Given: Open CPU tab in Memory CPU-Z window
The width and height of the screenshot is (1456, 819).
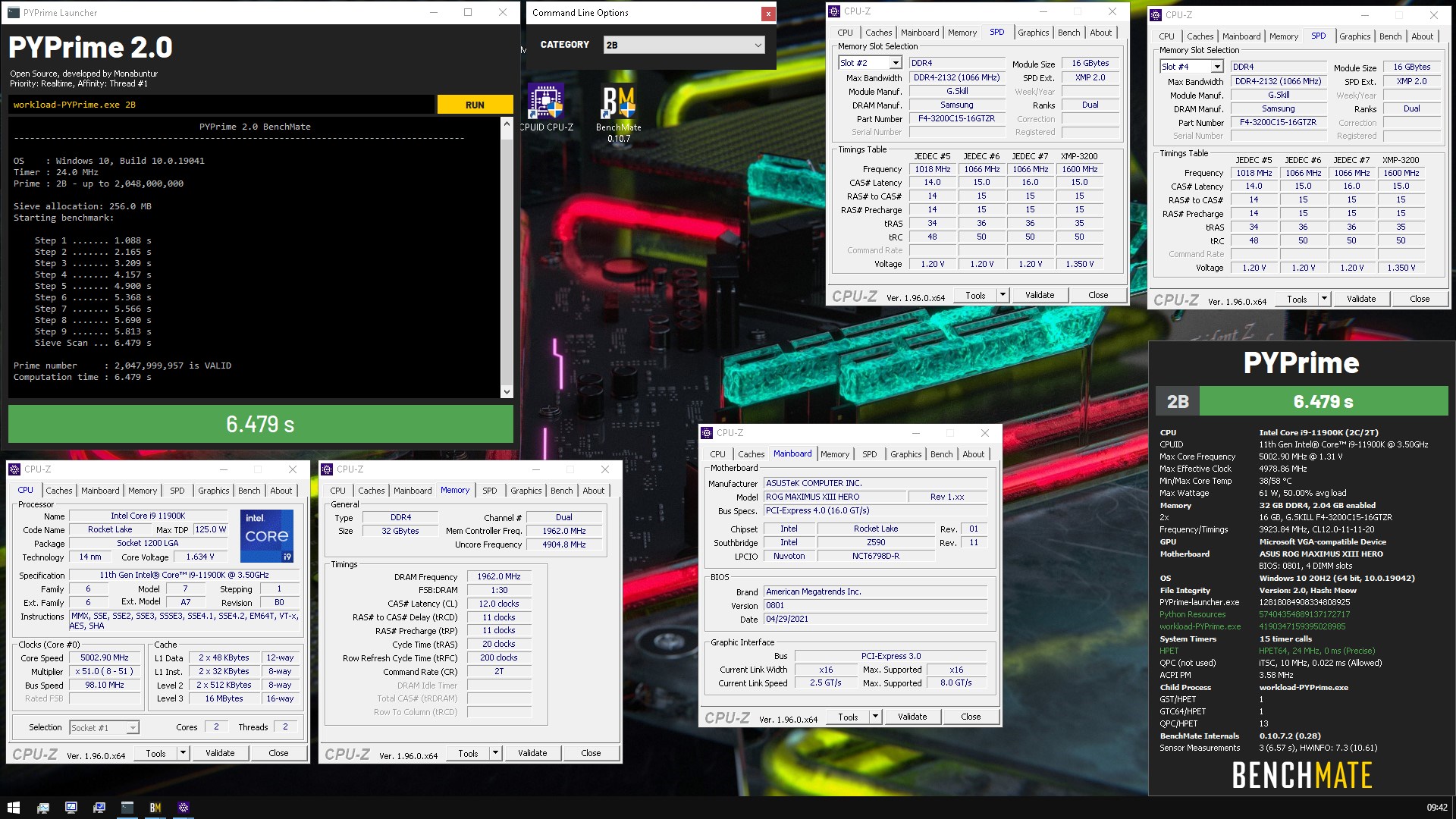Looking at the screenshot, I should pos(337,491).
